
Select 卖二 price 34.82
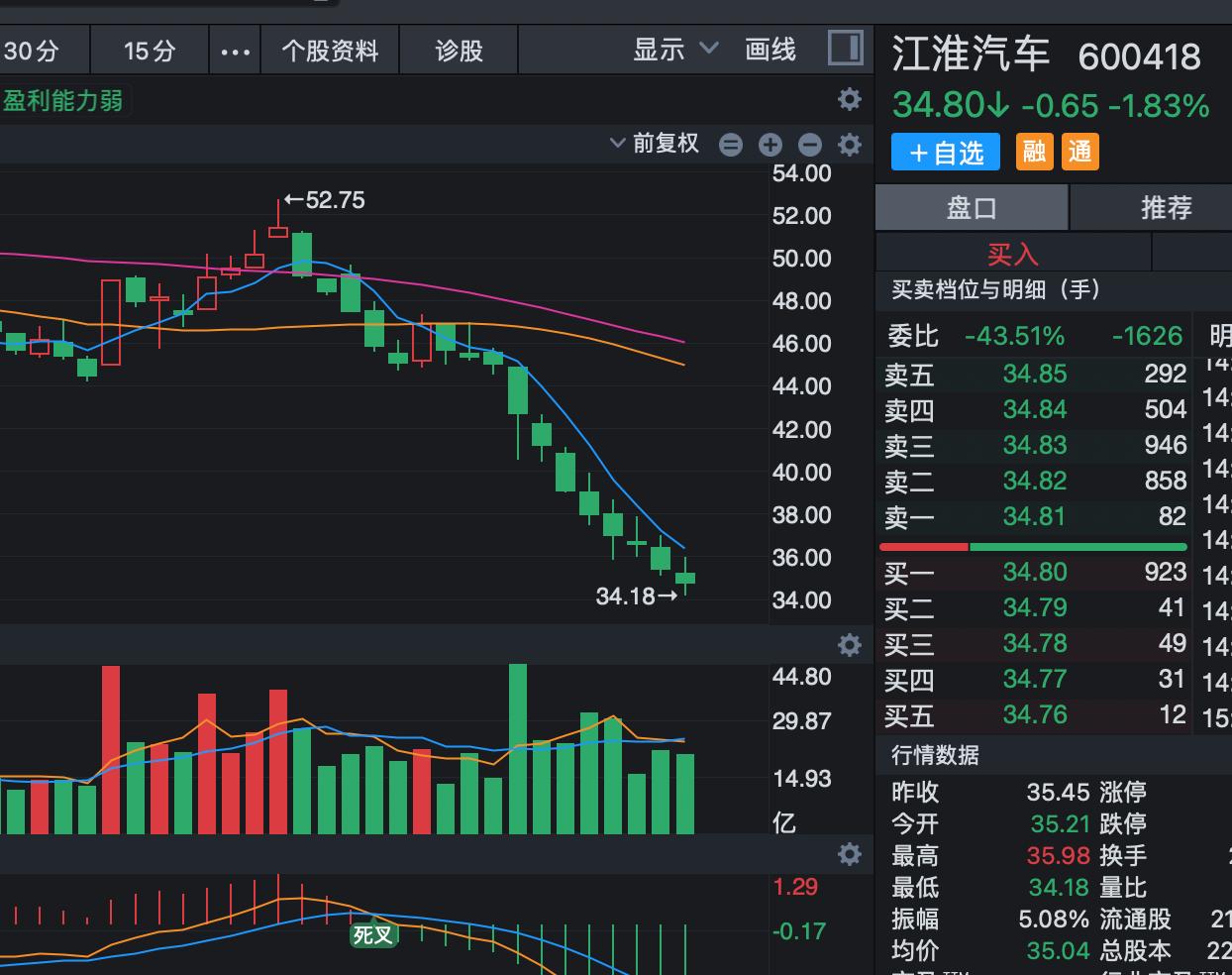pyautogui.click(x=1035, y=481)
